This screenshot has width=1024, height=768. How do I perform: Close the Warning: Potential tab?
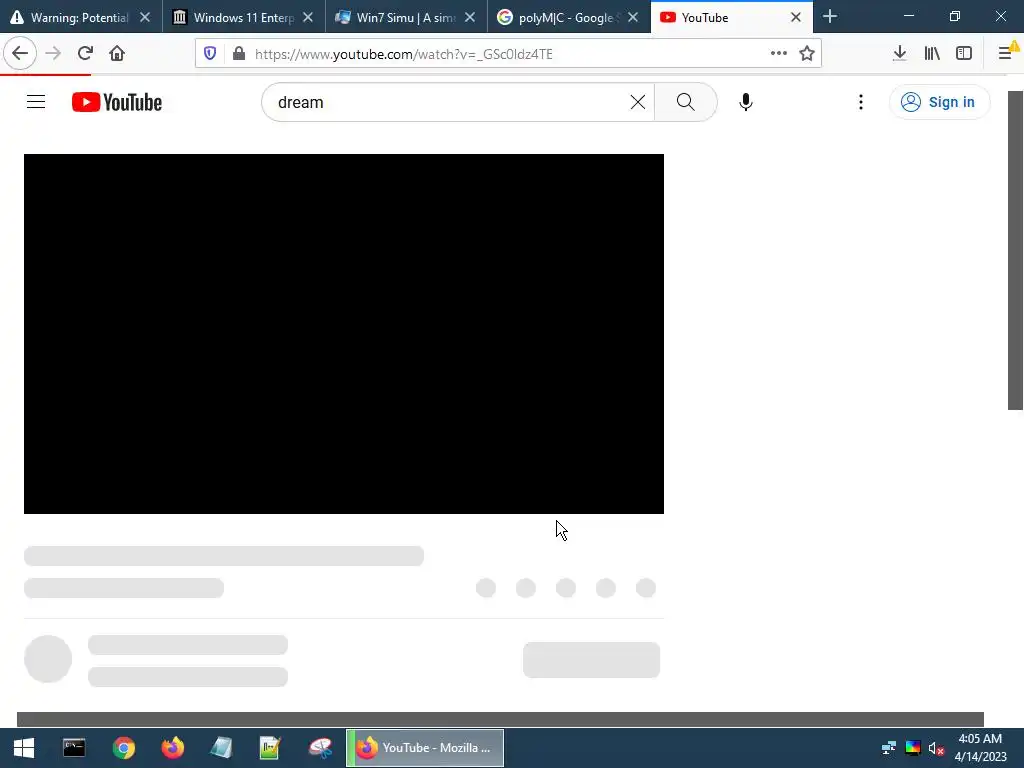(x=145, y=18)
